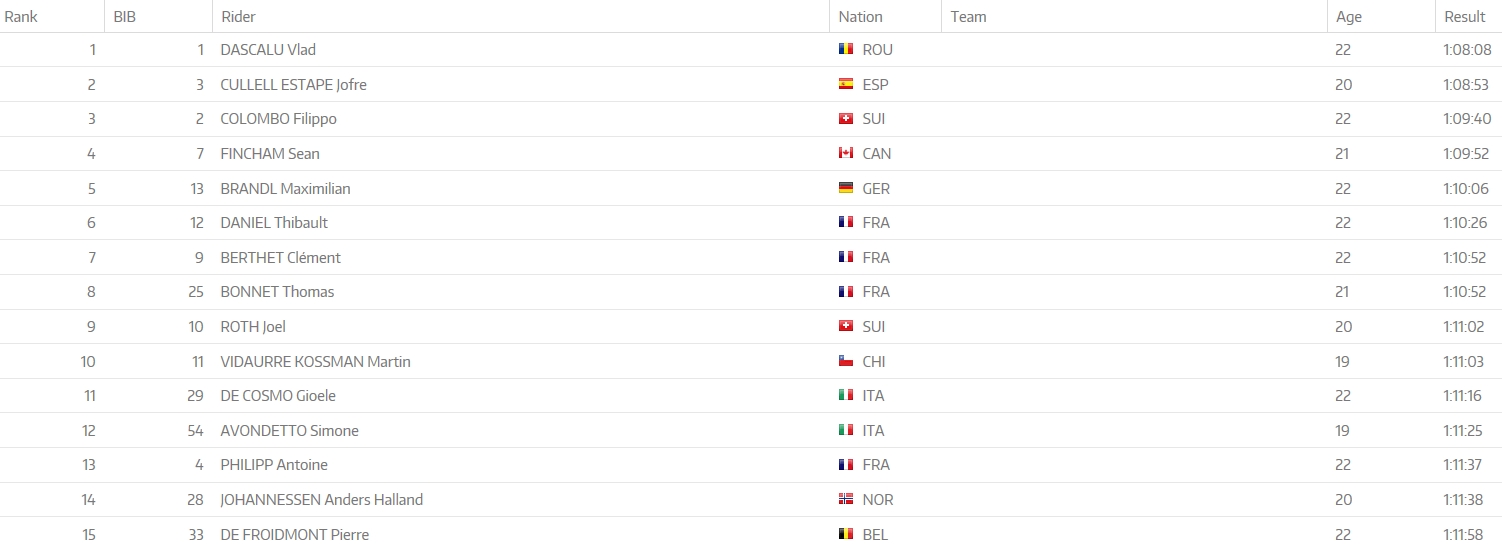Open VIDAURRE KOSSMAN Martin's entry

point(315,361)
